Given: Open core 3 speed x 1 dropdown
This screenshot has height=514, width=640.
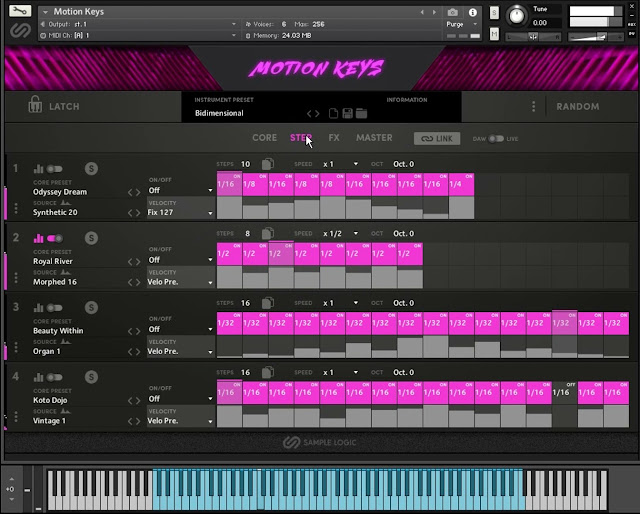Looking at the screenshot, I should click(x=340, y=303).
